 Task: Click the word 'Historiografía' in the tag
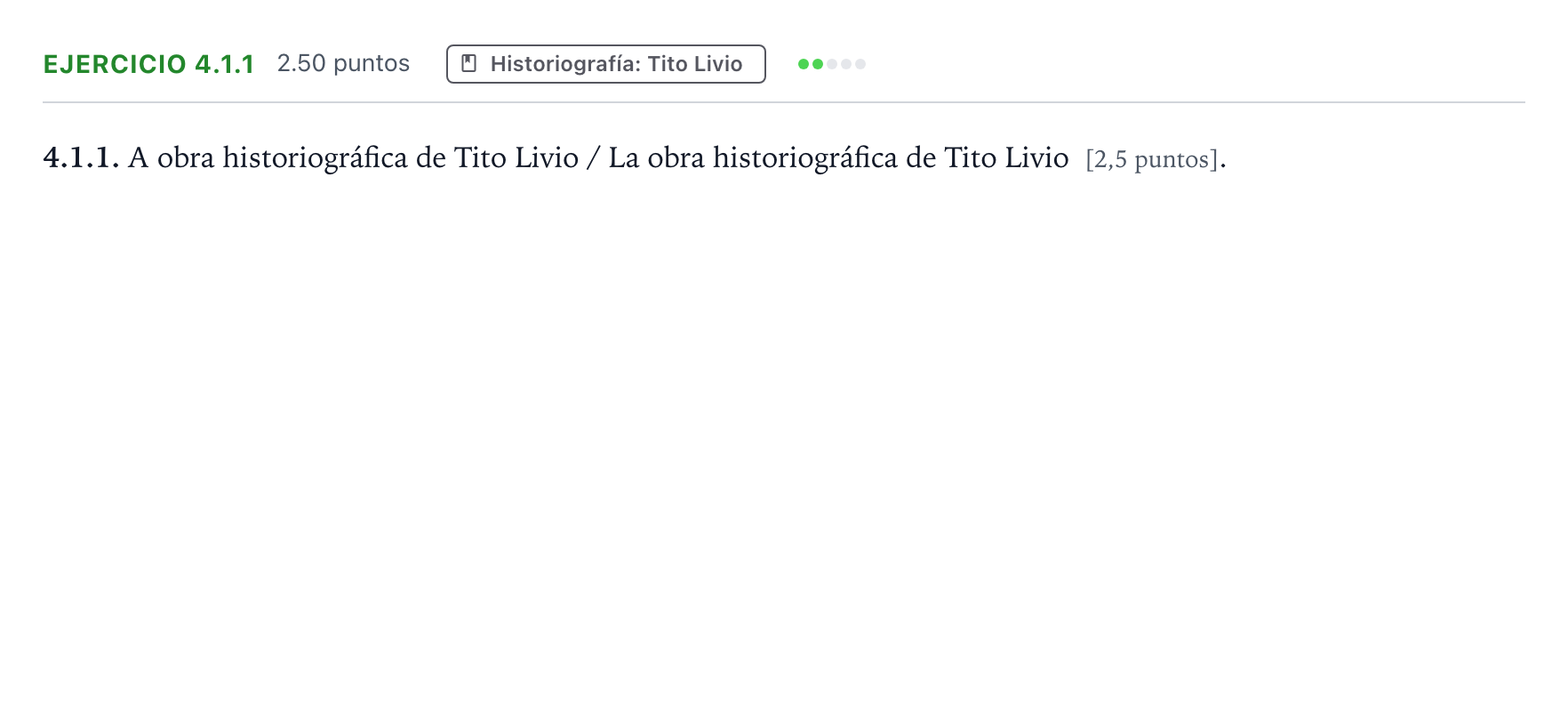[565, 64]
